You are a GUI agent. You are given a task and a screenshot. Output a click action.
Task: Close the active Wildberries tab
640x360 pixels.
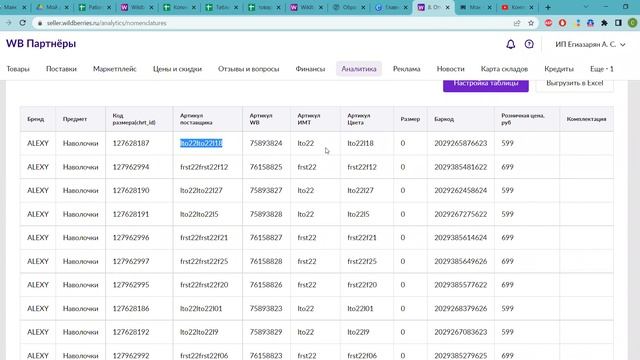tap(447, 7)
